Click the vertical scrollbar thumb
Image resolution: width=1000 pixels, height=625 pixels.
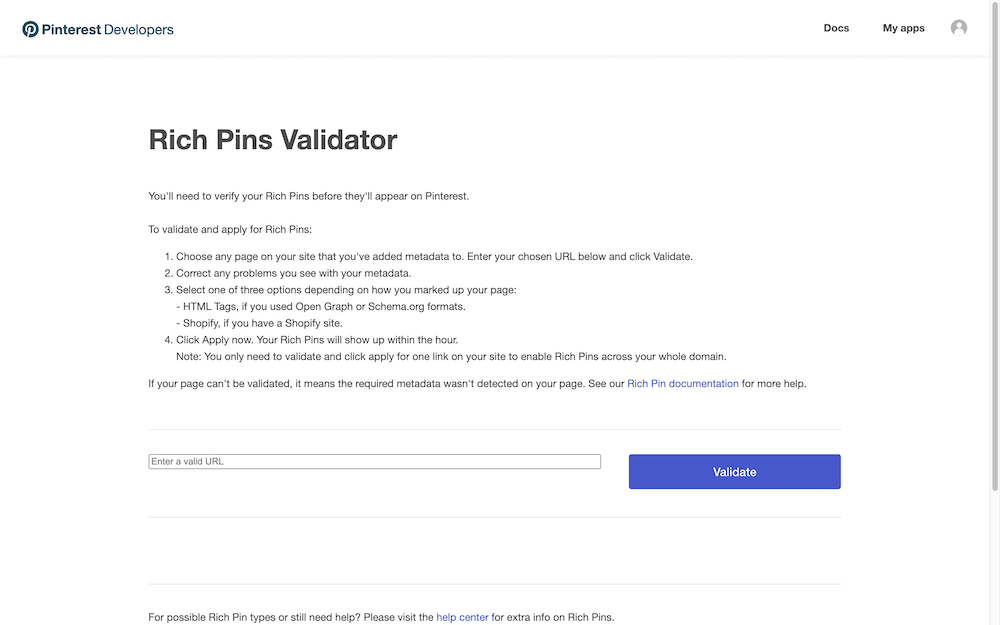[995, 246]
